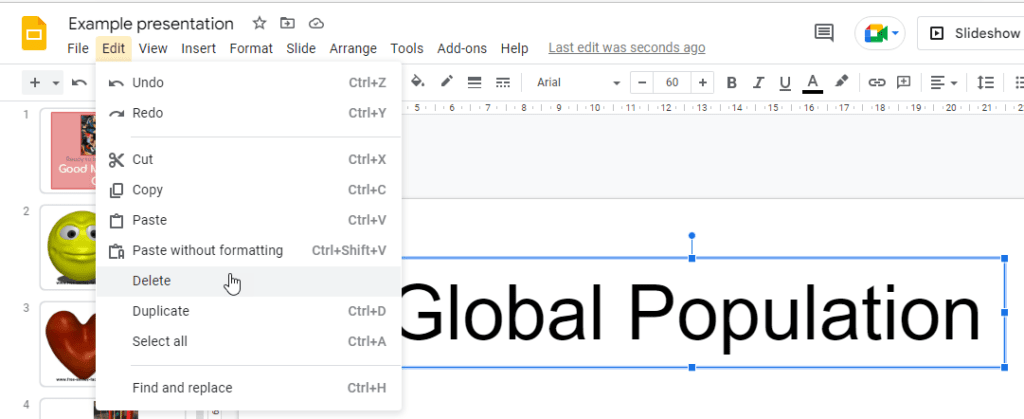Screen dimensions: 1024x419
Task: Click the text box rotation handle
Action: (692, 236)
